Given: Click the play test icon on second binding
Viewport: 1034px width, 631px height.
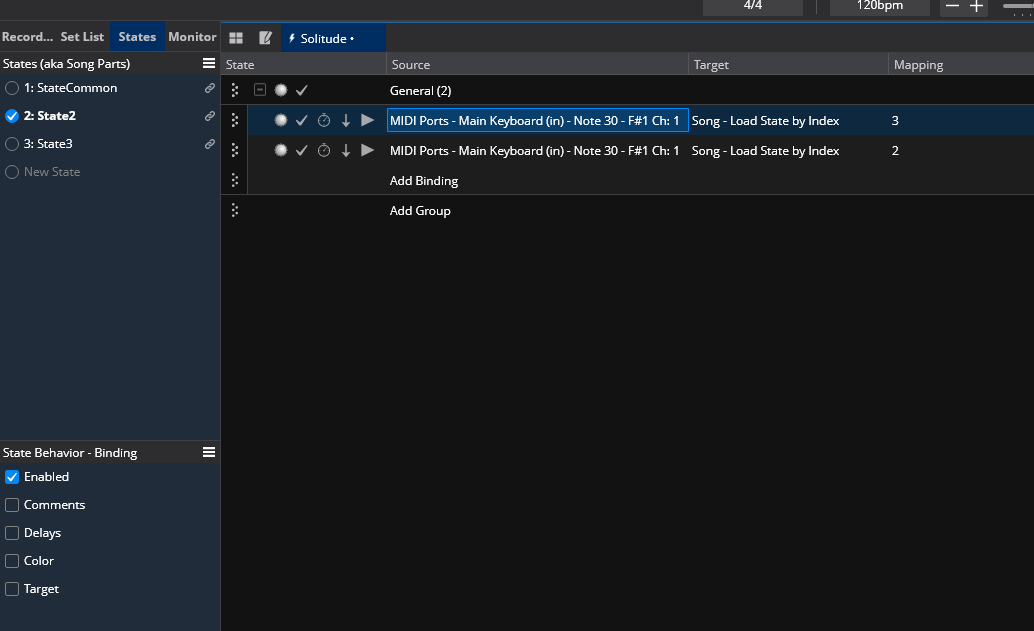Looking at the screenshot, I should click(367, 150).
